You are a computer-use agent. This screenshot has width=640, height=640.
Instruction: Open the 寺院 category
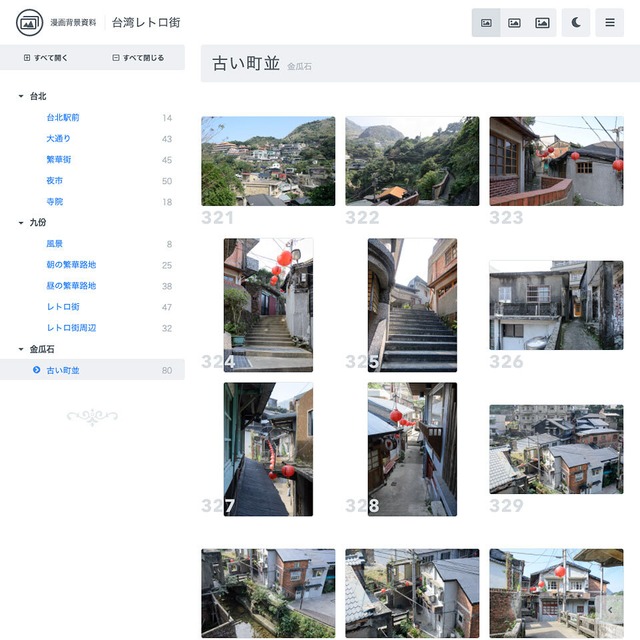point(54,202)
